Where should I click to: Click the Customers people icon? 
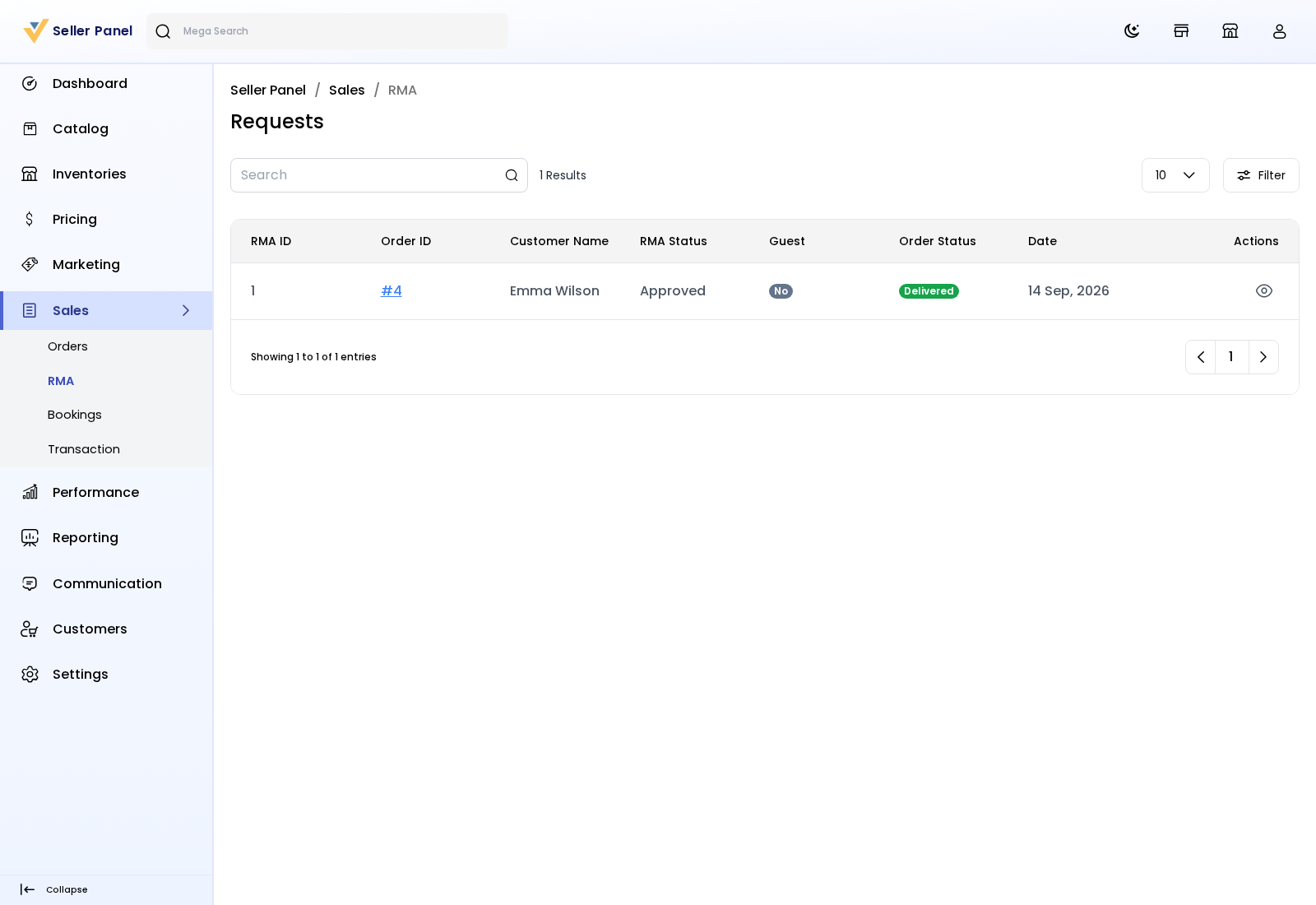pos(30,629)
